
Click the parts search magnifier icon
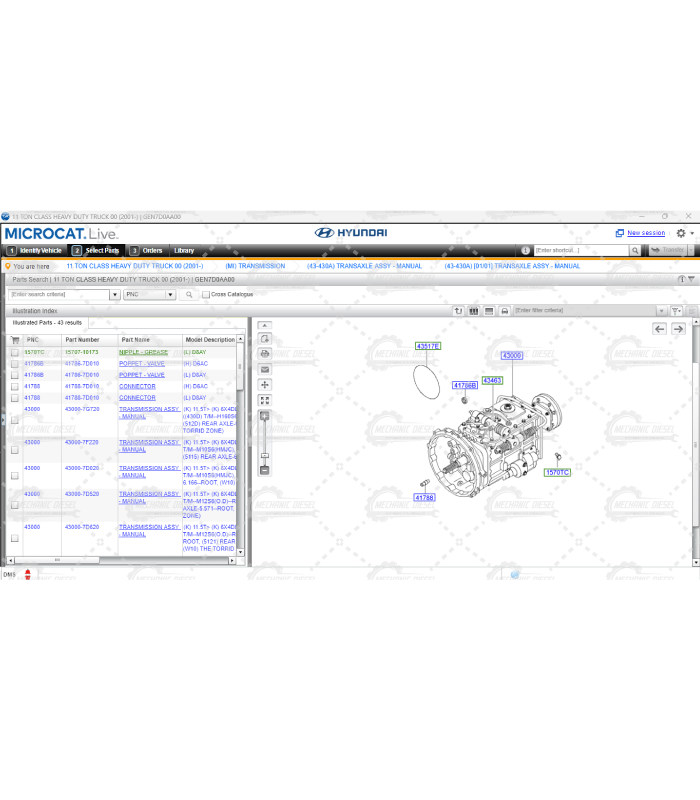point(189,295)
